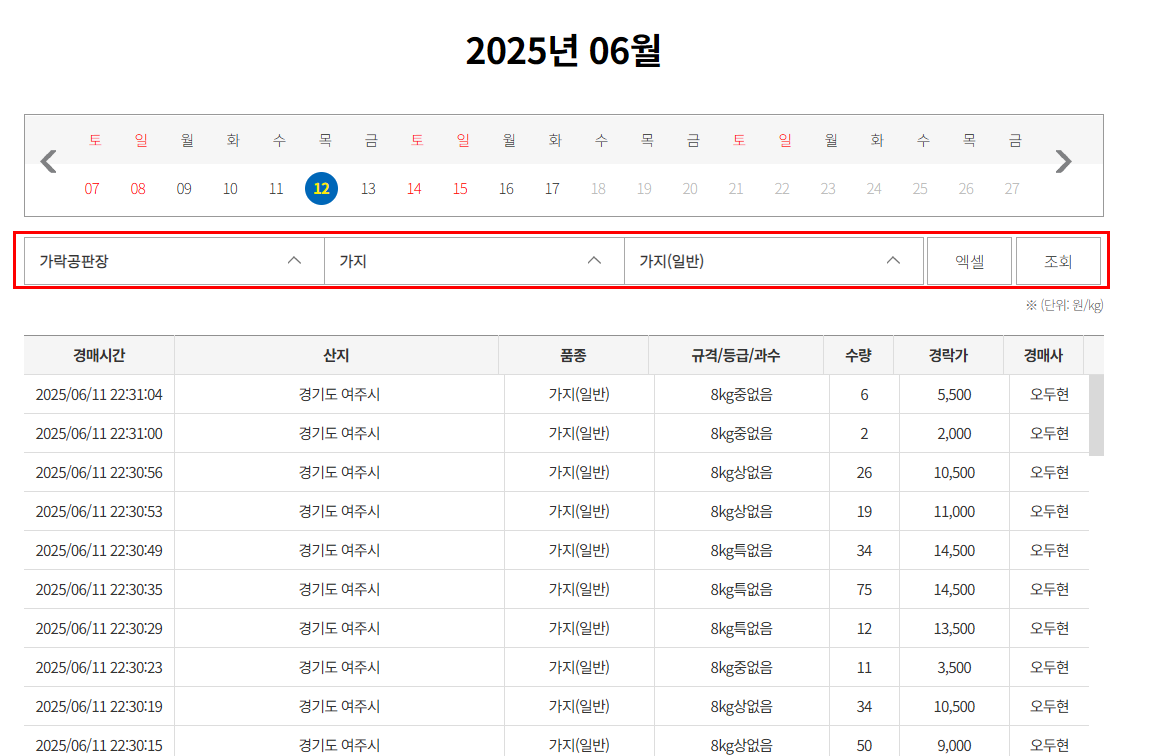The height and width of the screenshot is (756, 1170).
Task: Select greyed date 27
Action: [x=1012, y=189]
